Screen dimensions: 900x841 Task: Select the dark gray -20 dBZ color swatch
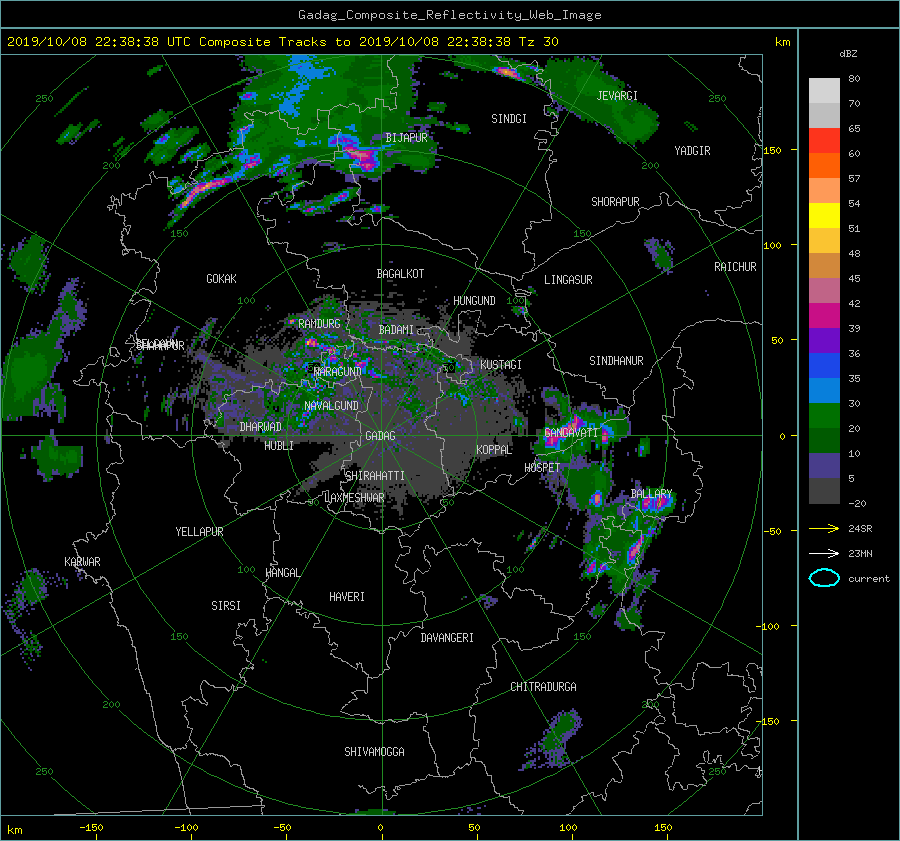824,491
